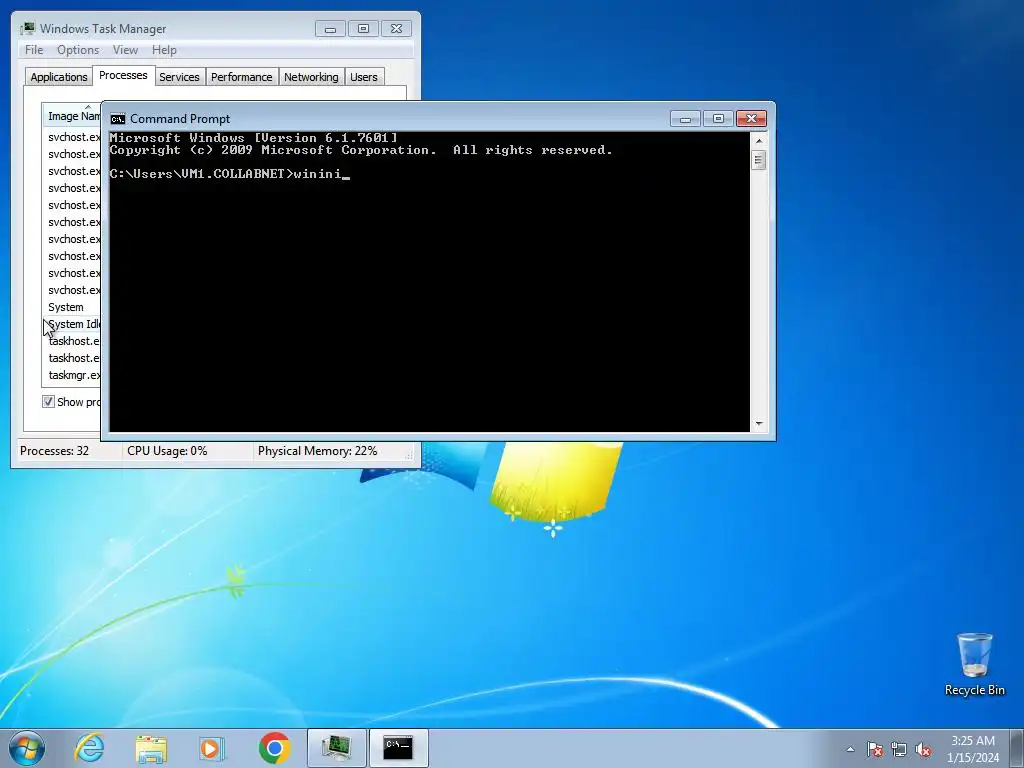Click Physical Memory: 22% status text
The height and width of the screenshot is (768, 1024).
pyautogui.click(x=317, y=451)
